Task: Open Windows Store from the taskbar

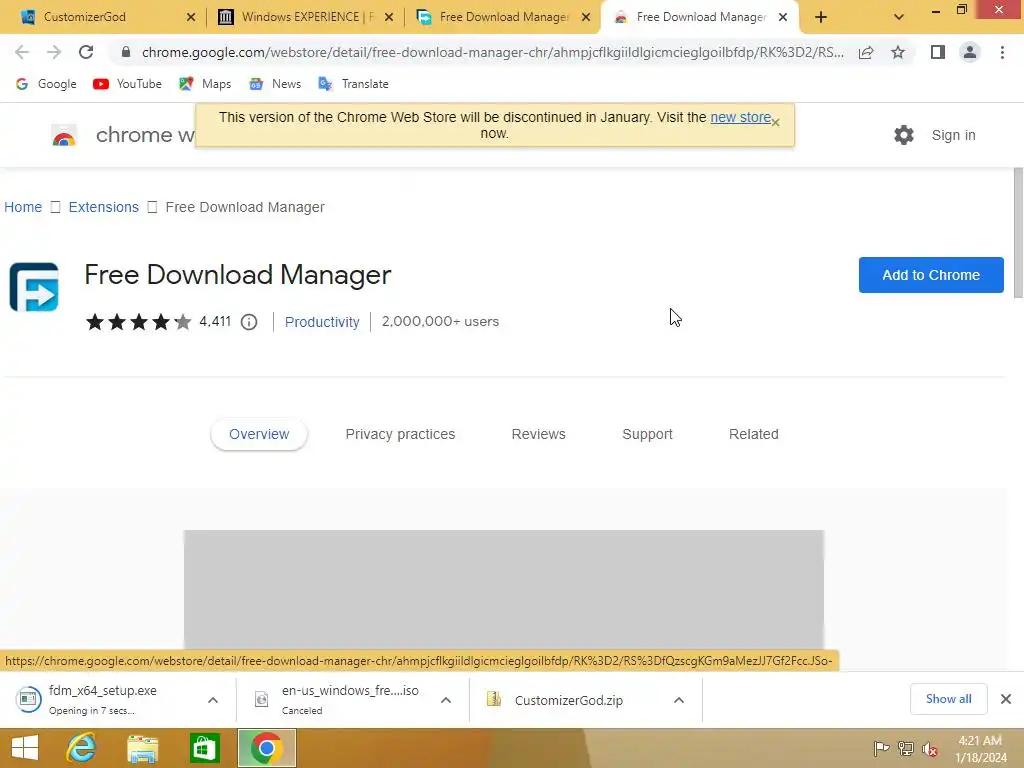Action: 204,748
